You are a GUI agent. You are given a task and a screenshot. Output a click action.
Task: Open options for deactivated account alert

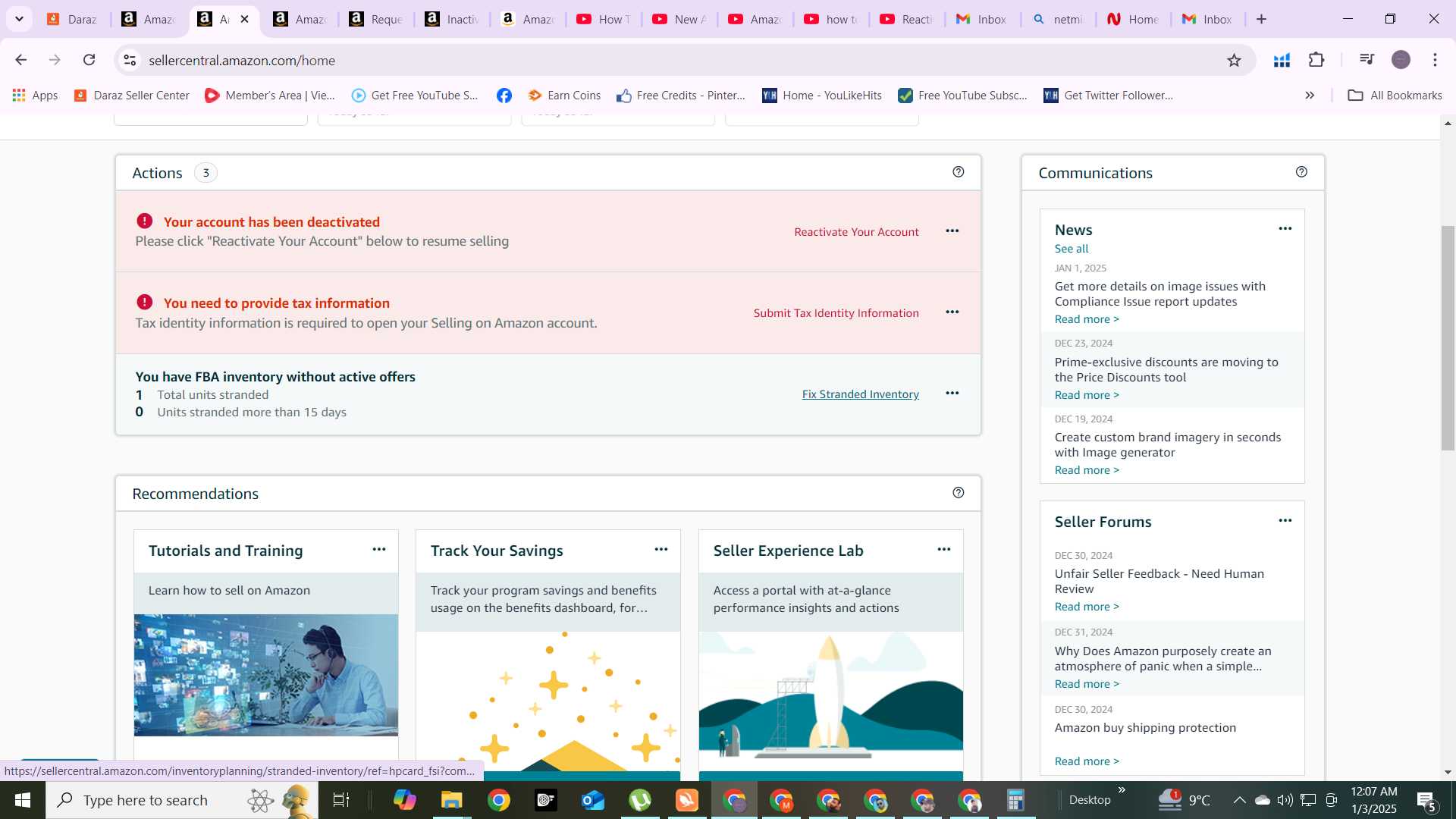(x=952, y=231)
